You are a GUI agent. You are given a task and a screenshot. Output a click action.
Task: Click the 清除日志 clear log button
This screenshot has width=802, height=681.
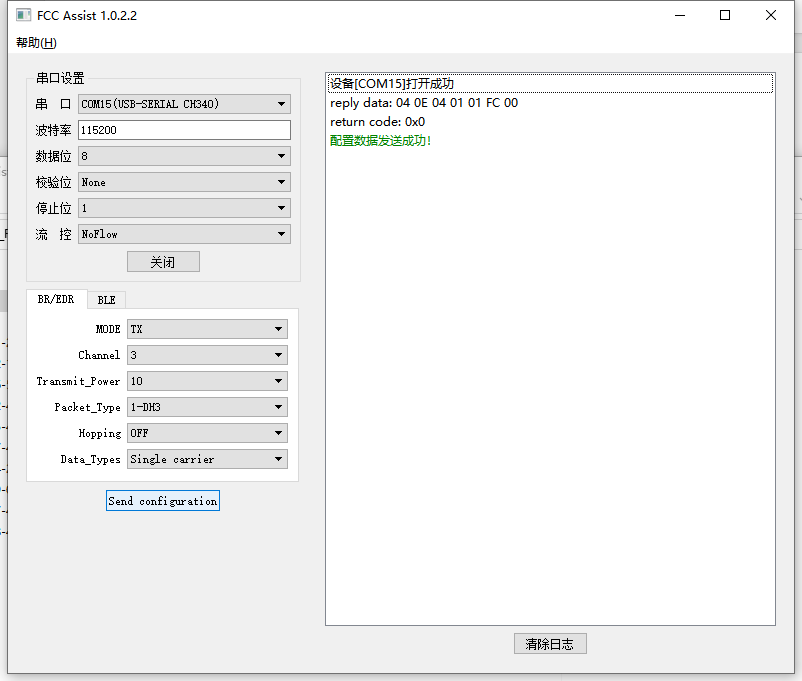coord(550,644)
